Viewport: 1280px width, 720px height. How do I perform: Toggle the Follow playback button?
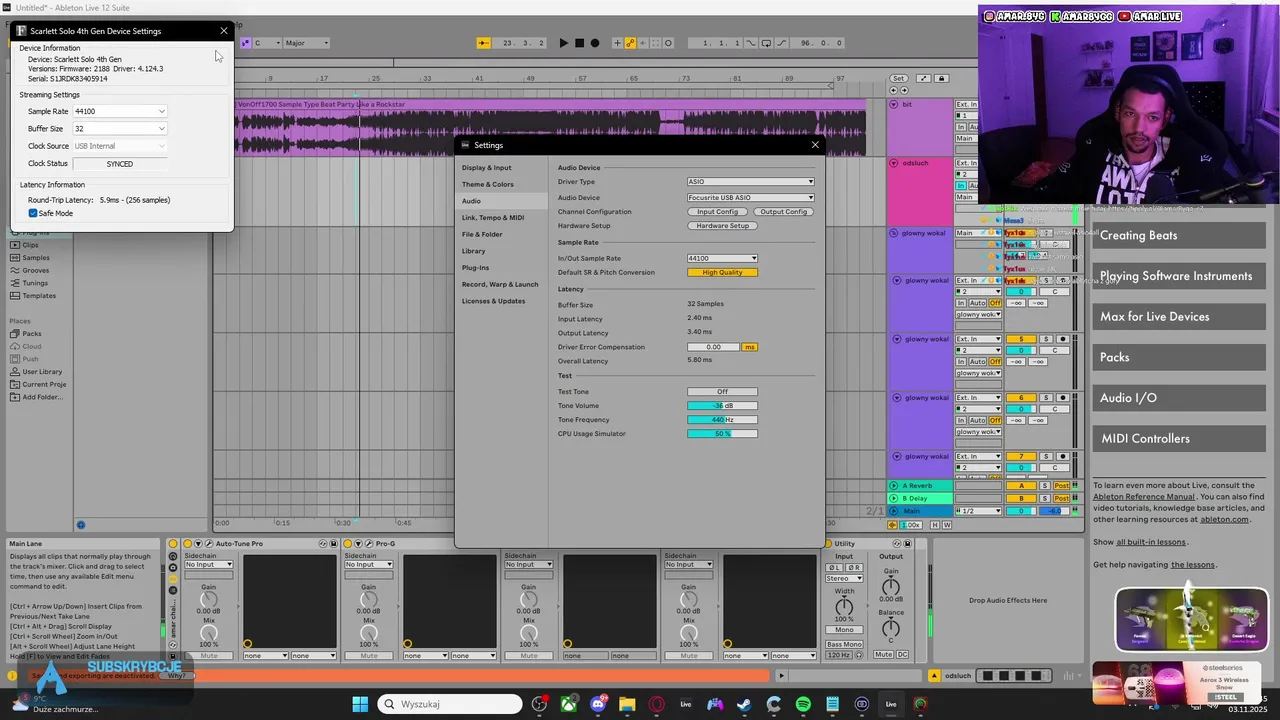tap(484, 43)
